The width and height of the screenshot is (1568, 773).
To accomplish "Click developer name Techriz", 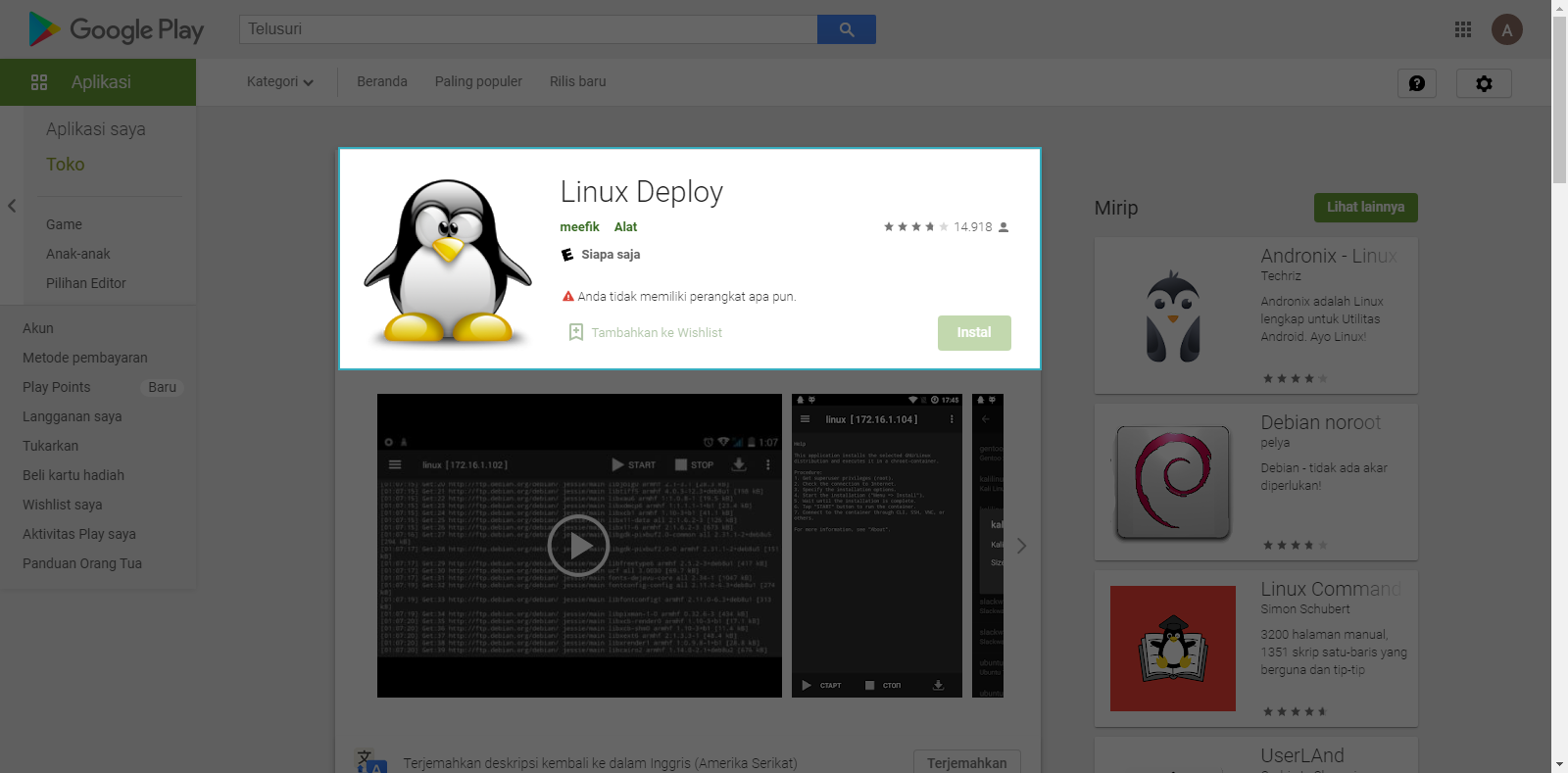I will tap(1281, 276).
